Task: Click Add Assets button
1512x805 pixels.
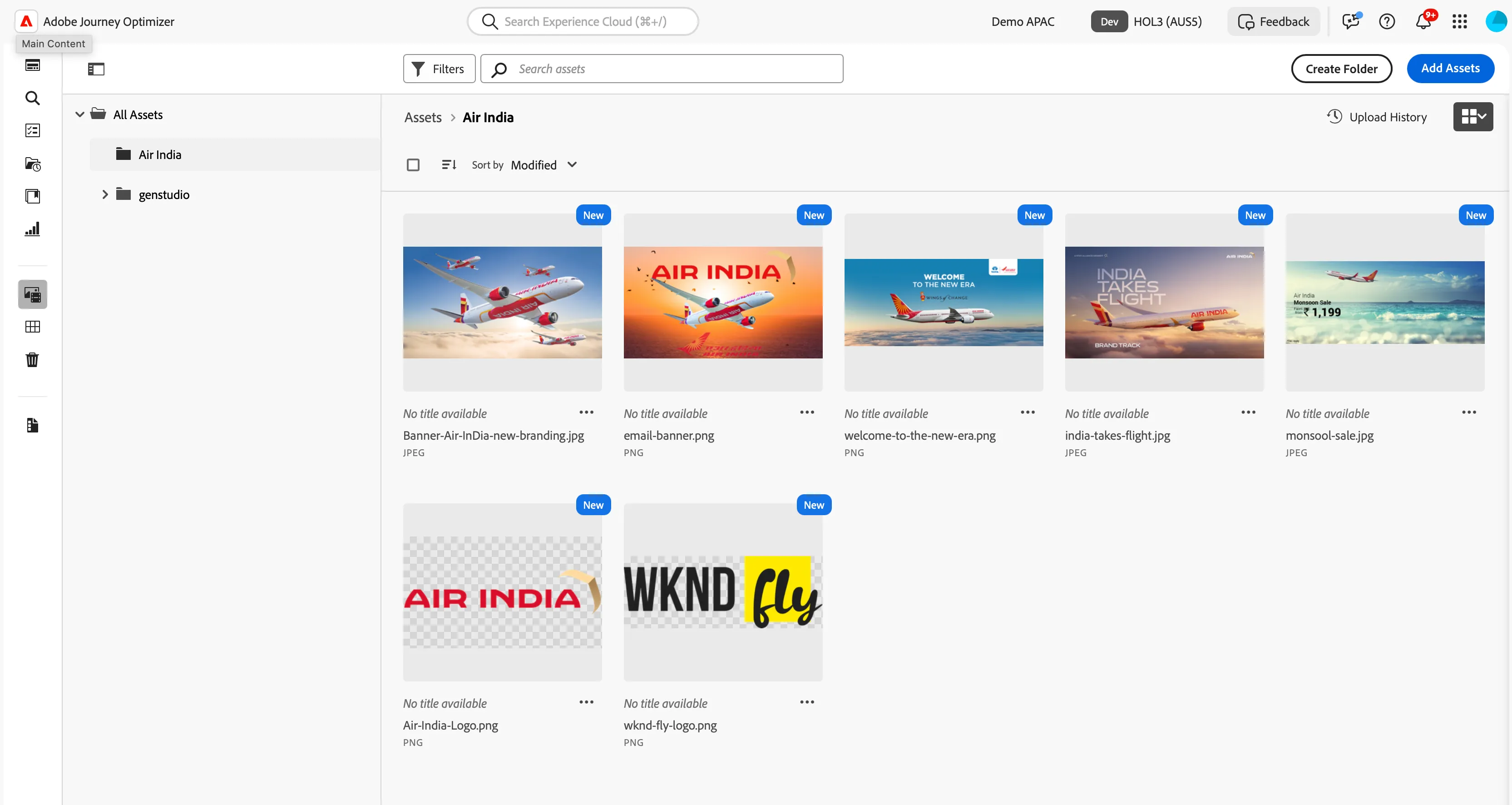Action: (1450, 69)
